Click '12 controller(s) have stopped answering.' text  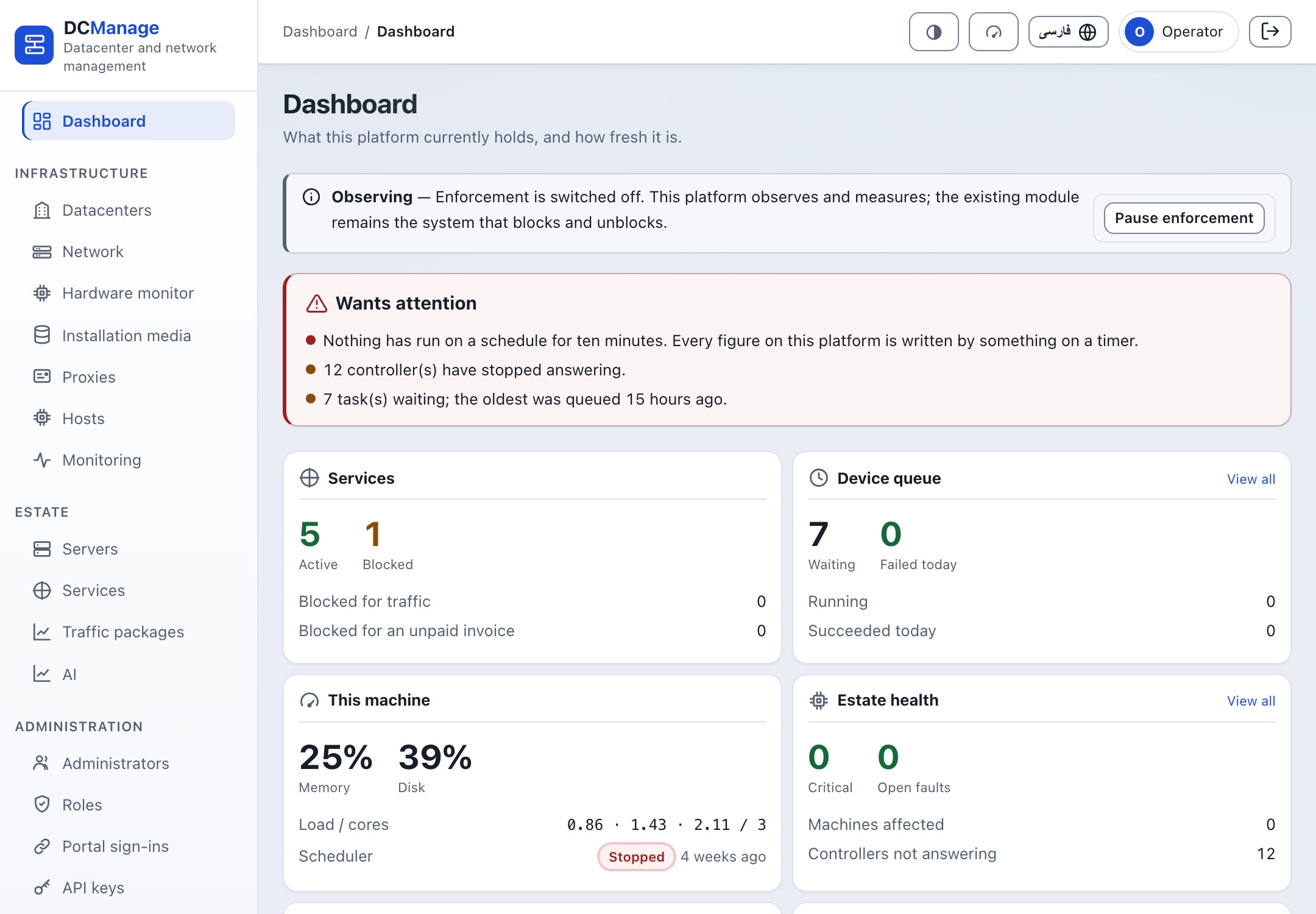click(x=475, y=370)
